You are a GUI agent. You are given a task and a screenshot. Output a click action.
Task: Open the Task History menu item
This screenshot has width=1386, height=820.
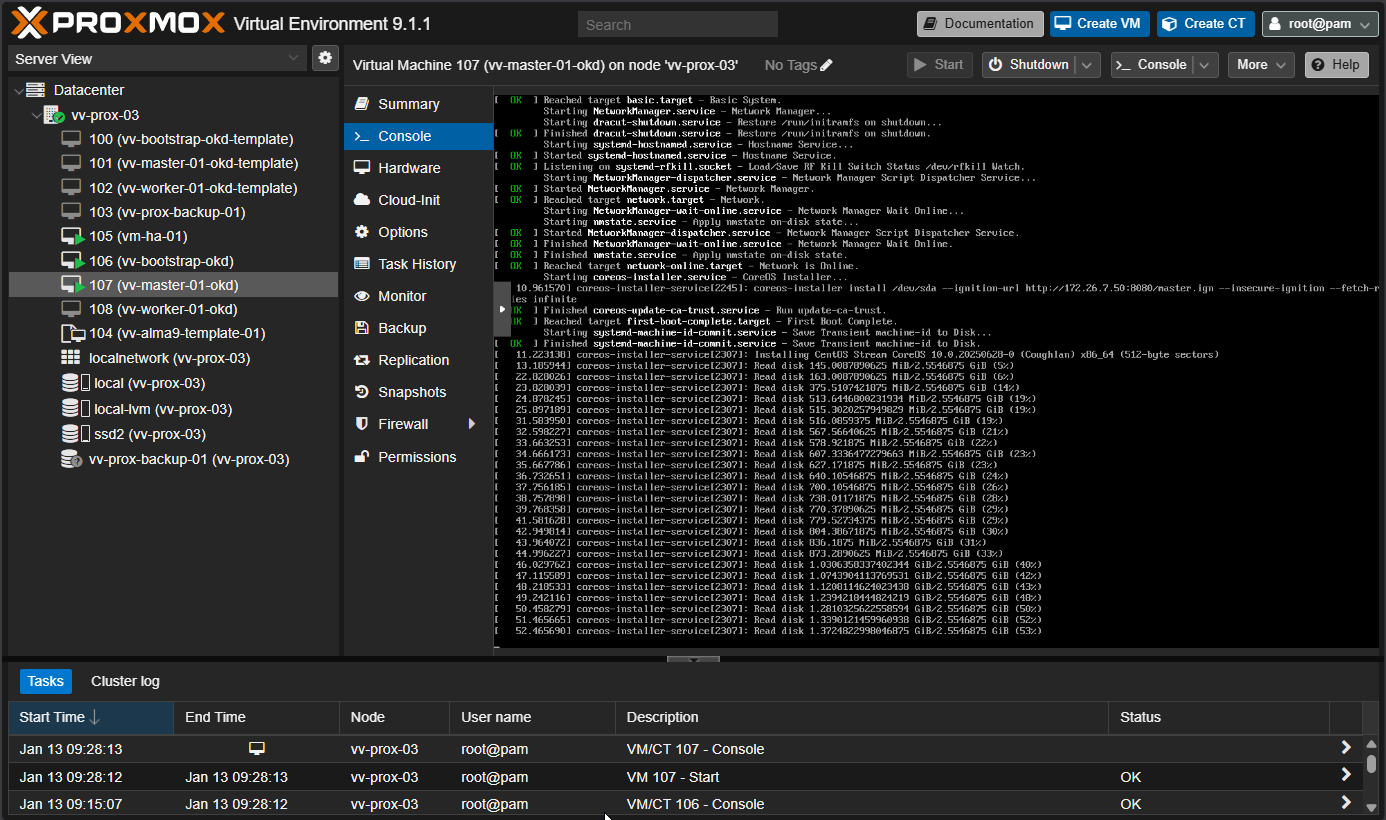pos(416,264)
